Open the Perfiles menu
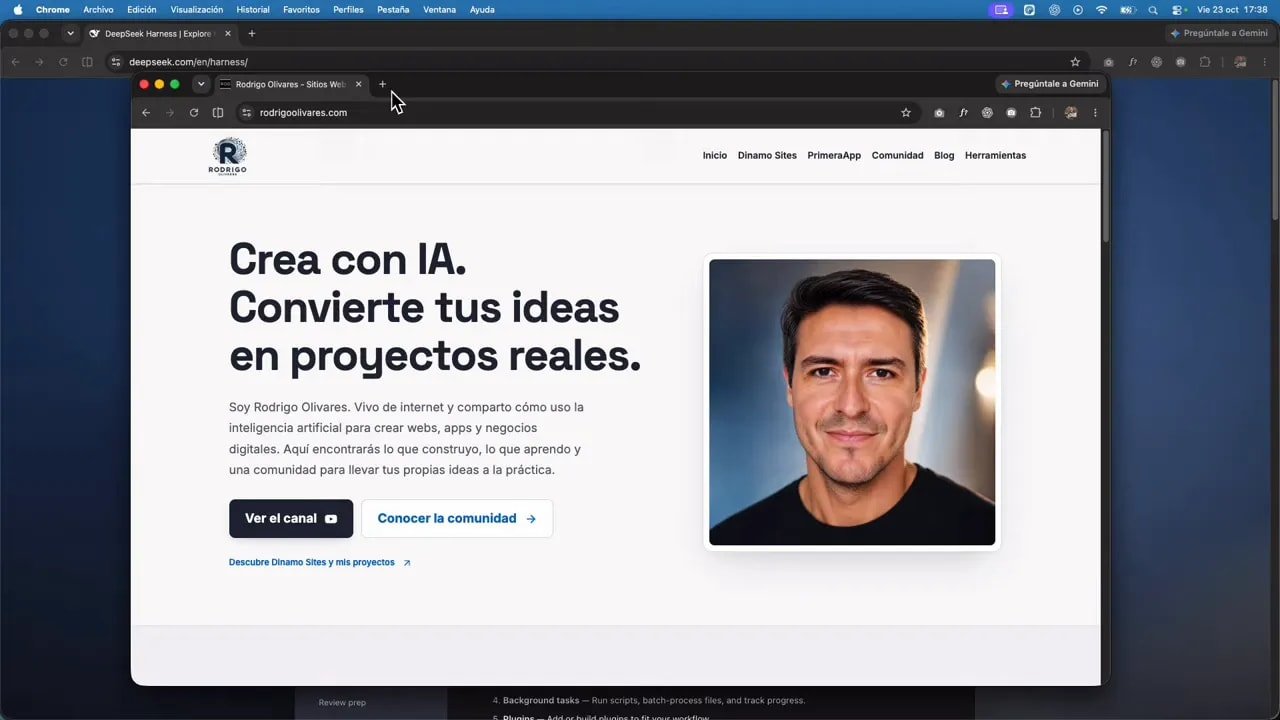This screenshot has width=1280, height=720. [348, 10]
